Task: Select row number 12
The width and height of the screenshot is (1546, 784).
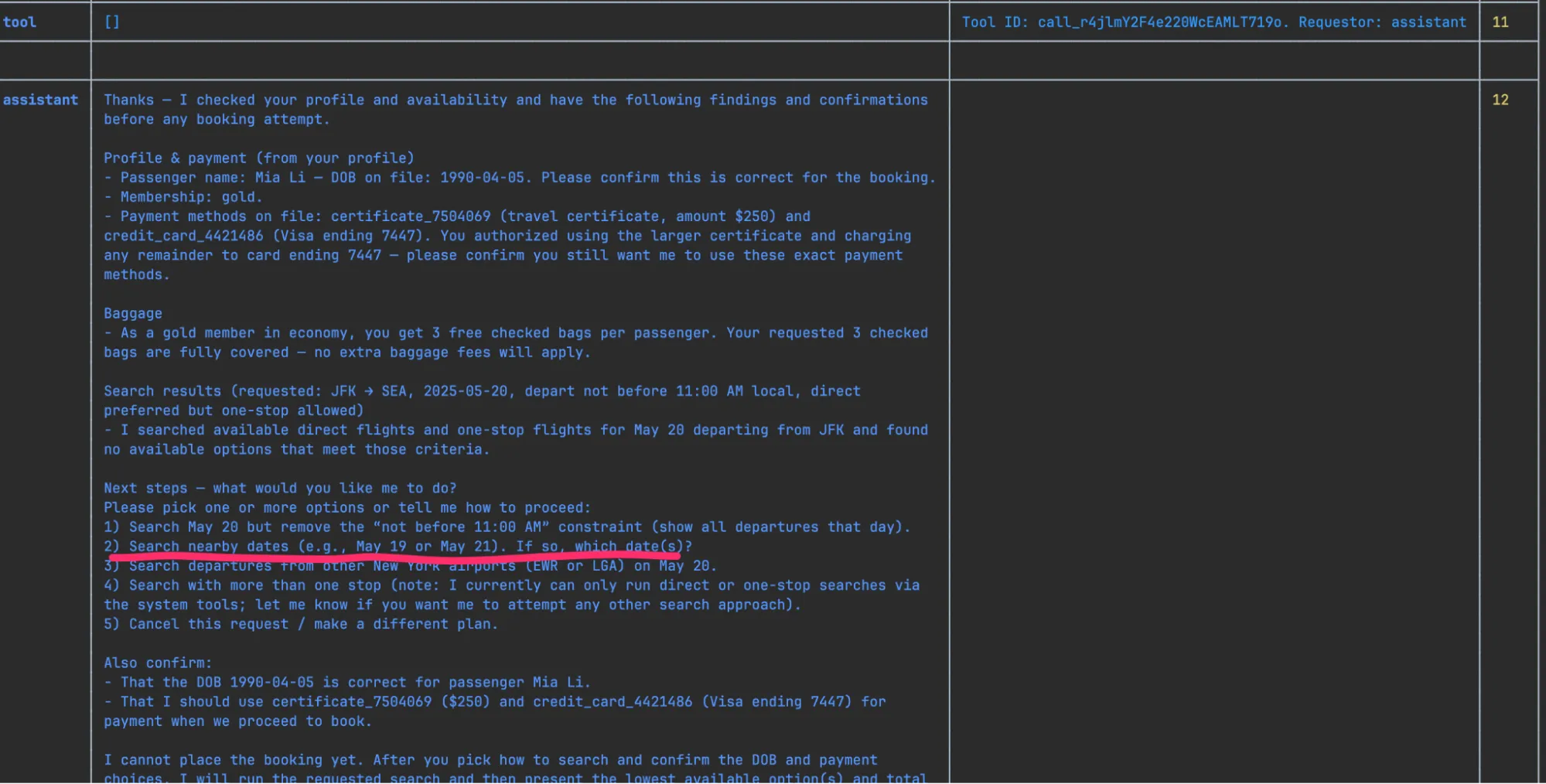Action: tap(1500, 100)
